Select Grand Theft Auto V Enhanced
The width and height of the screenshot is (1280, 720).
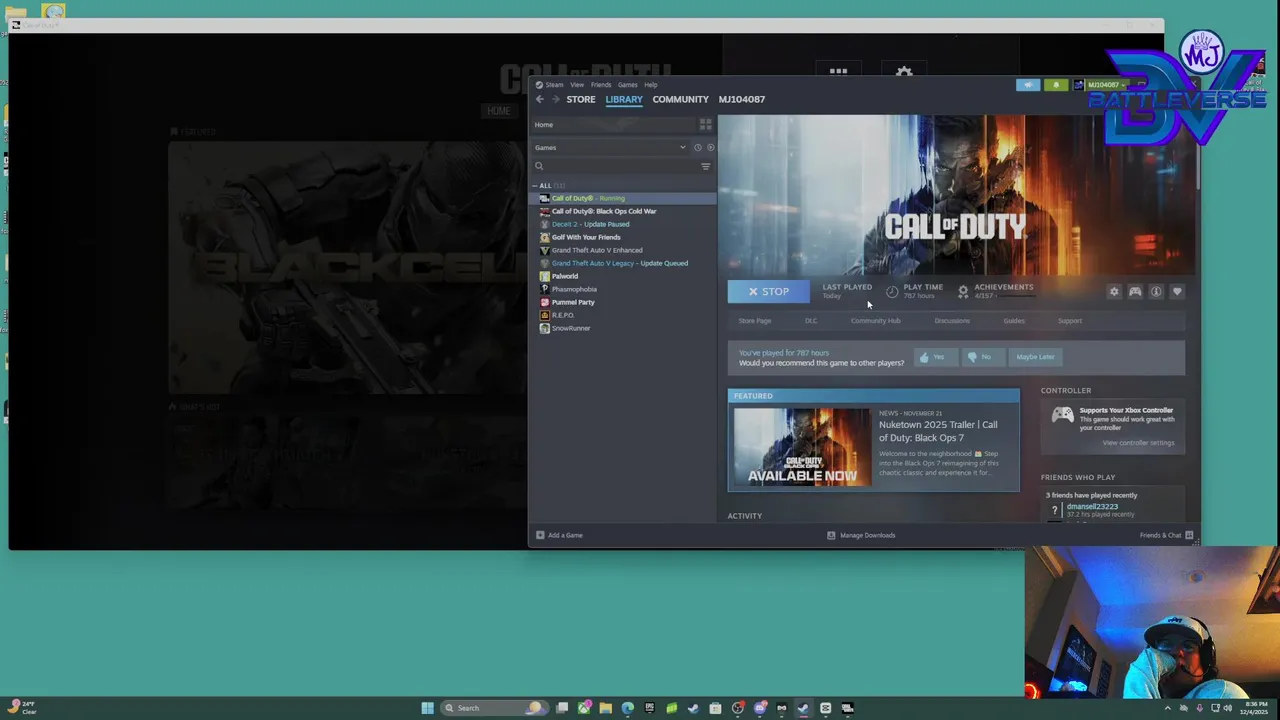[x=597, y=250]
